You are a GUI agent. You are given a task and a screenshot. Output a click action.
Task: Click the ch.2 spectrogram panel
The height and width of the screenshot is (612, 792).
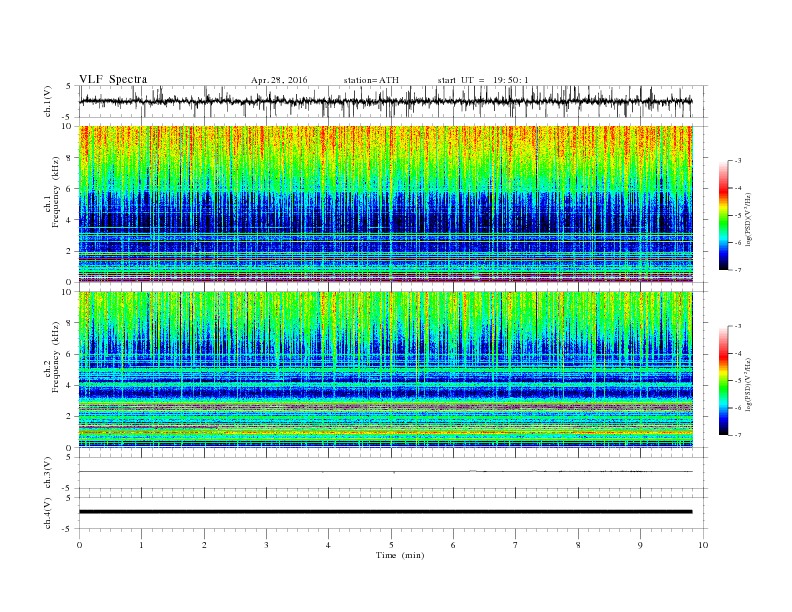(386, 370)
